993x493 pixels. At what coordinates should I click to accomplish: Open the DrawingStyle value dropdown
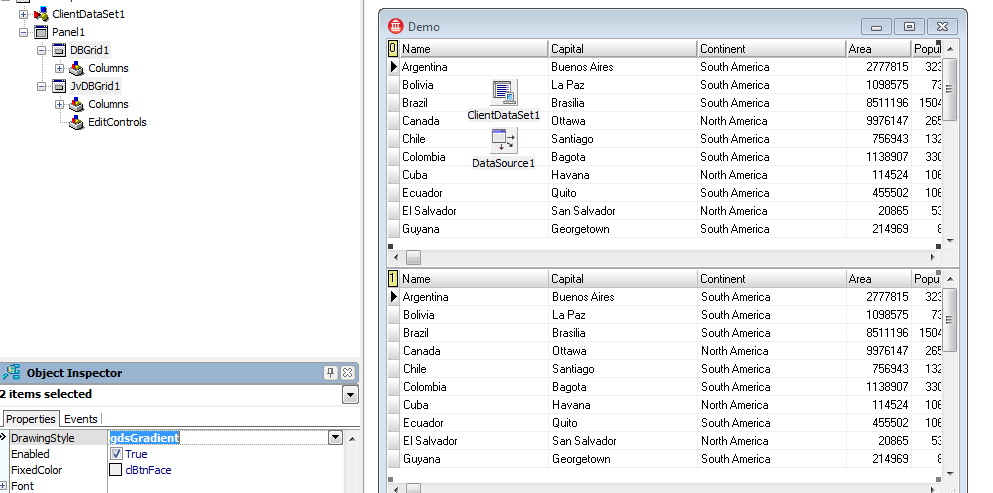coord(335,438)
